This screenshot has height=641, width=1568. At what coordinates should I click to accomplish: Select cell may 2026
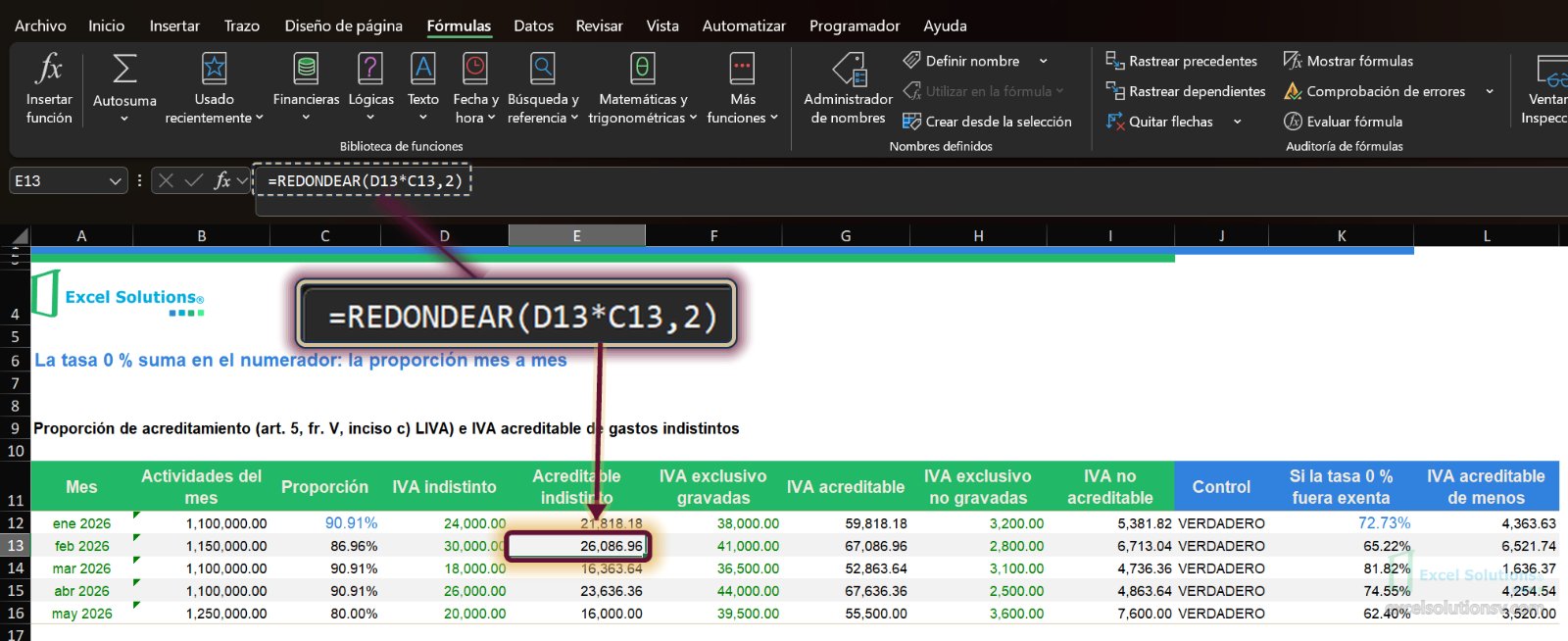coord(81,614)
